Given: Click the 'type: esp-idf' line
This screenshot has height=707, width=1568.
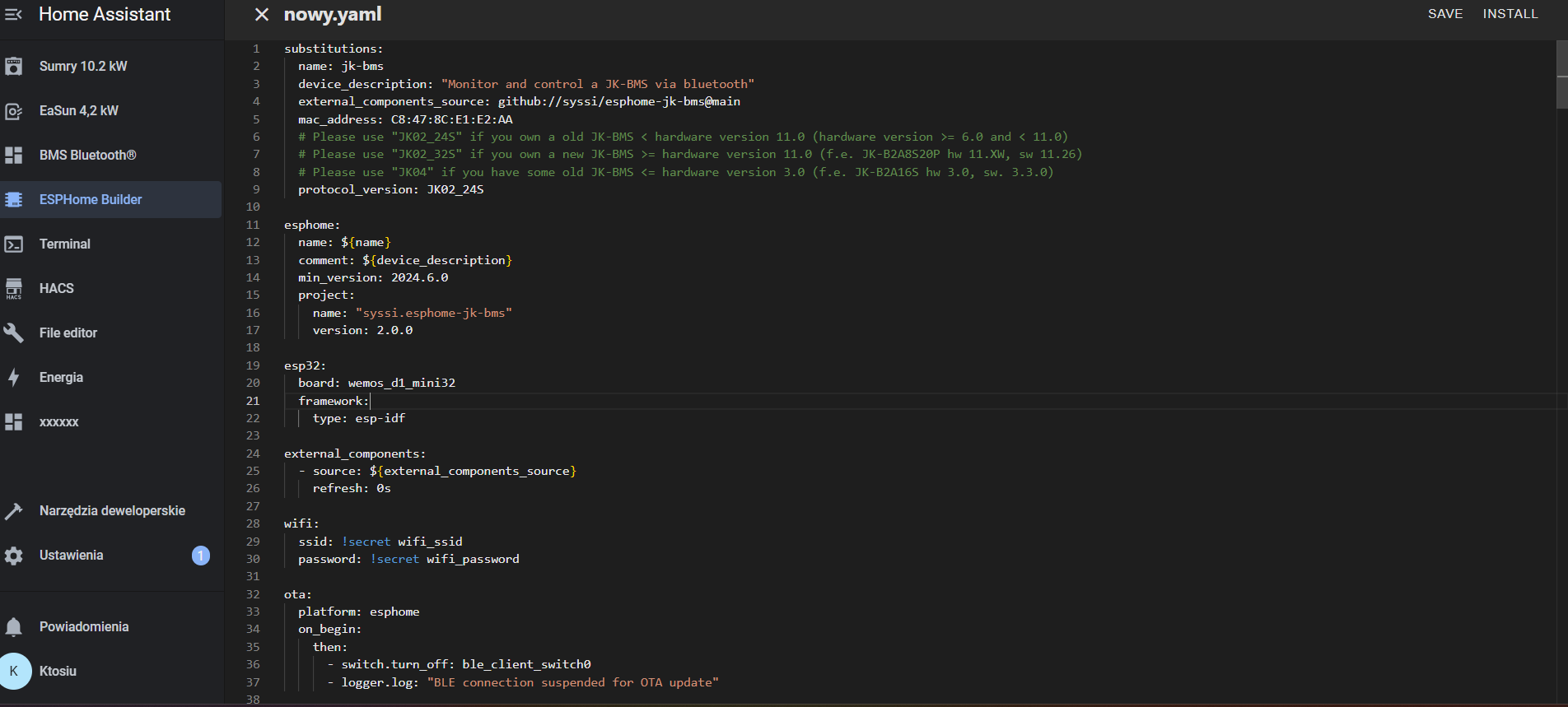Looking at the screenshot, I should (359, 418).
